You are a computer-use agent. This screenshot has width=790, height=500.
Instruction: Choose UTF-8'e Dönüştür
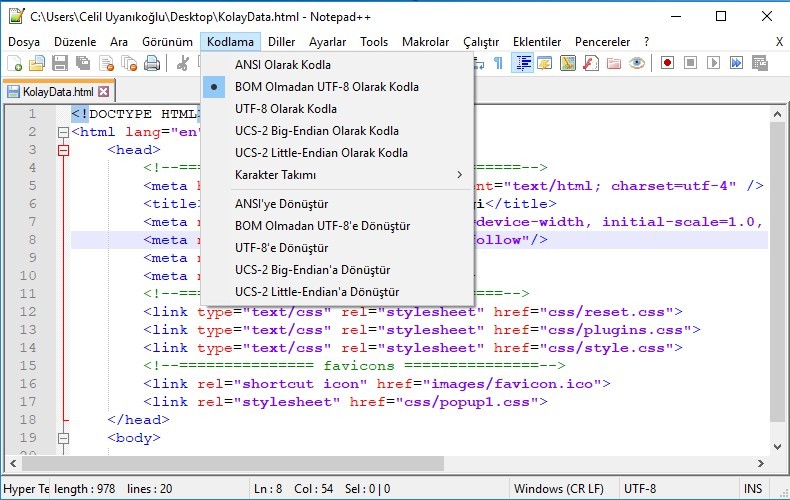[337, 248]
